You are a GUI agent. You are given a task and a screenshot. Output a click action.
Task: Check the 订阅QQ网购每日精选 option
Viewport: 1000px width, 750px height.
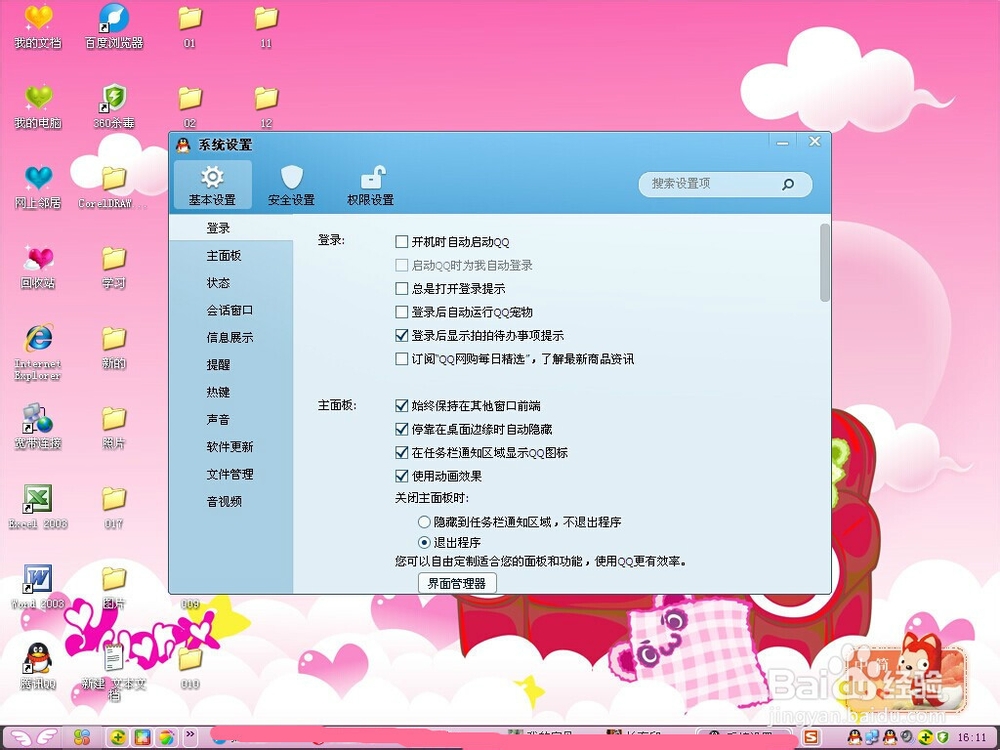pyautogui.click(x=402, y=359)
